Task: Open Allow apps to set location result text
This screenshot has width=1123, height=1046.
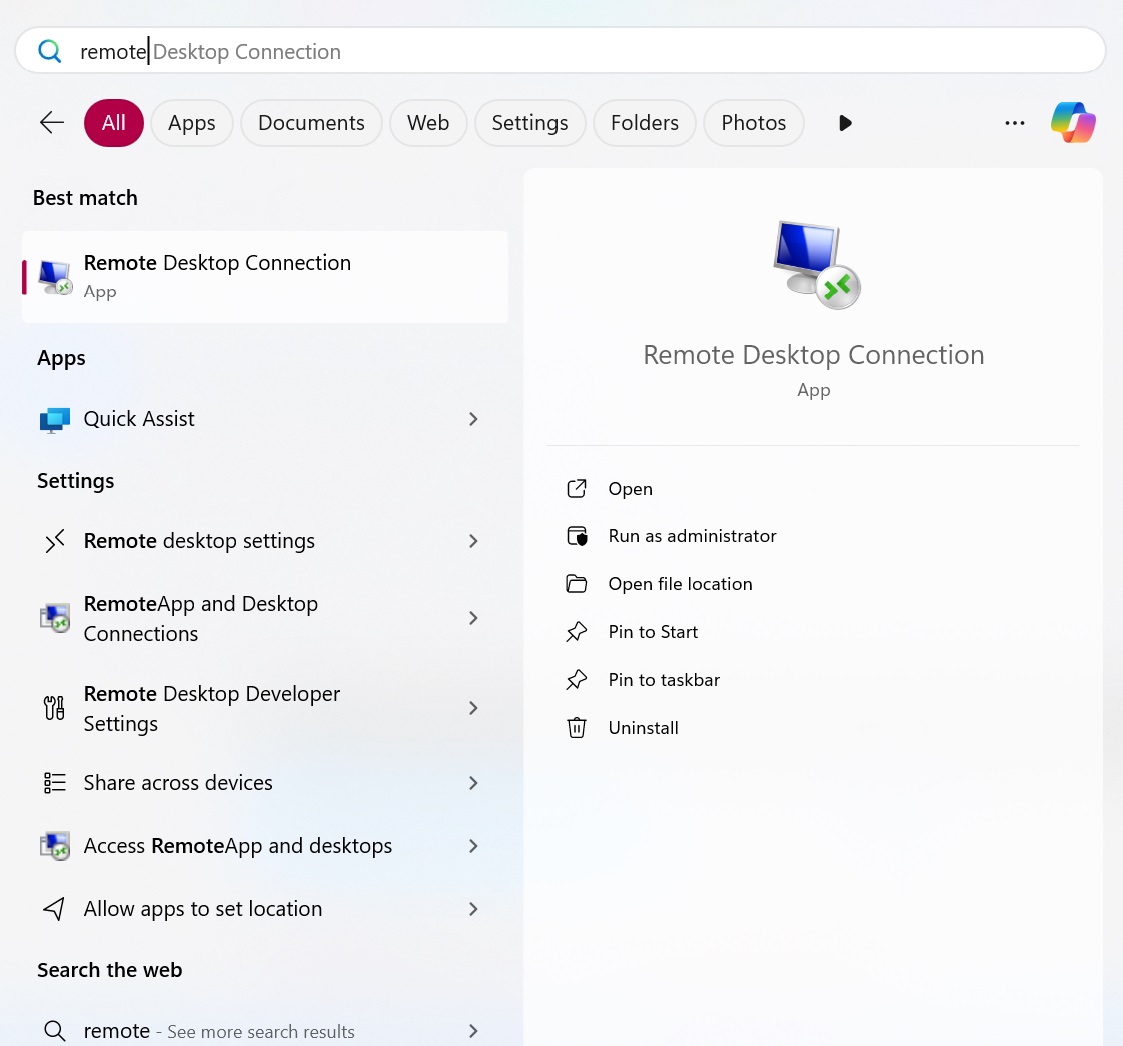Action: [x=203, y=909]
